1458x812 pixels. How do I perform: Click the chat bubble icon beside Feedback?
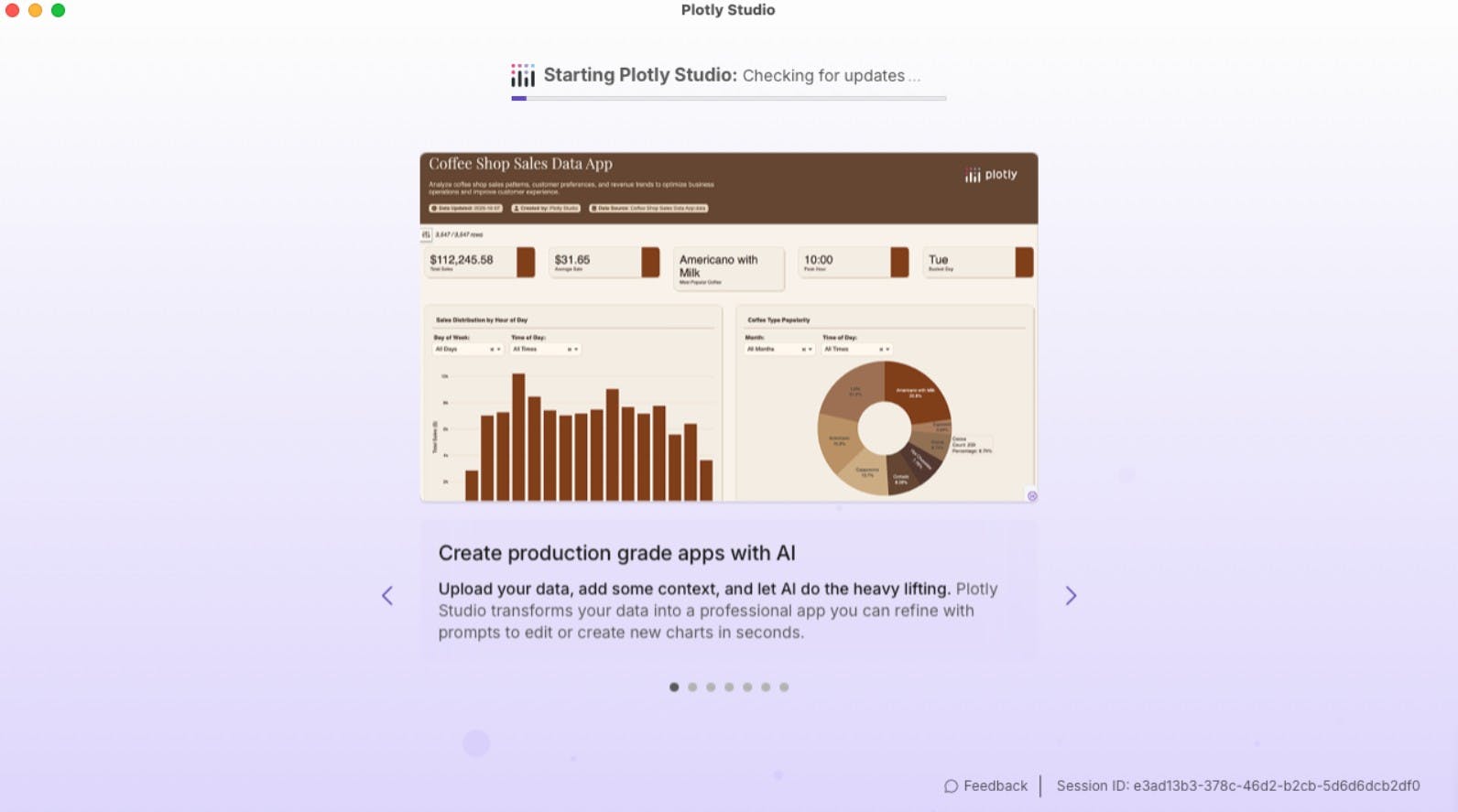(951, 785)
